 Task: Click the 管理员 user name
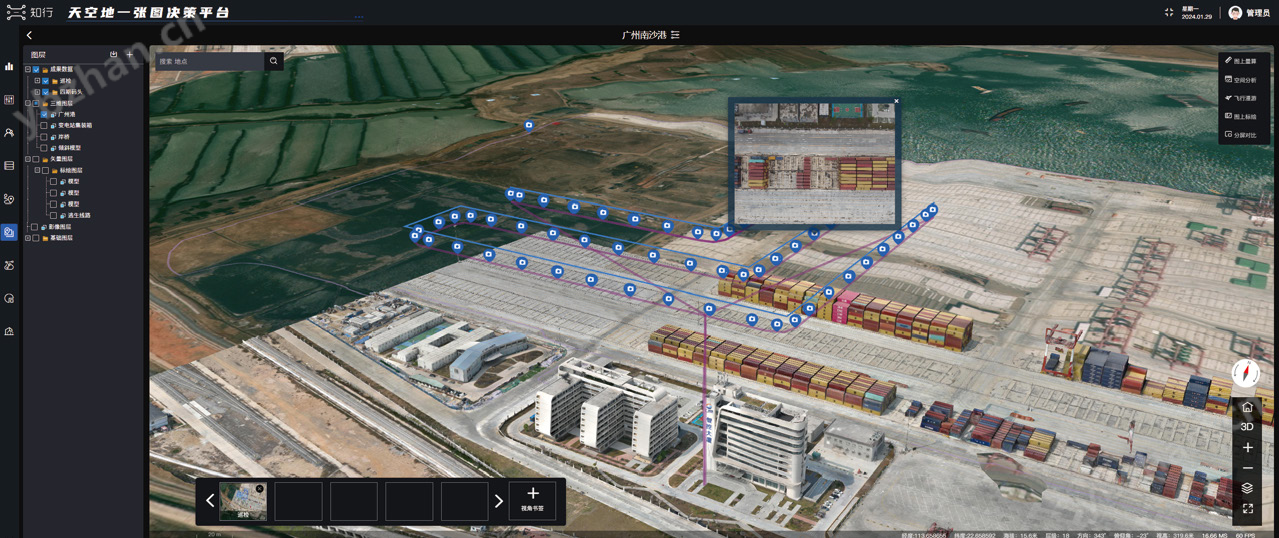coord(1258,13)
